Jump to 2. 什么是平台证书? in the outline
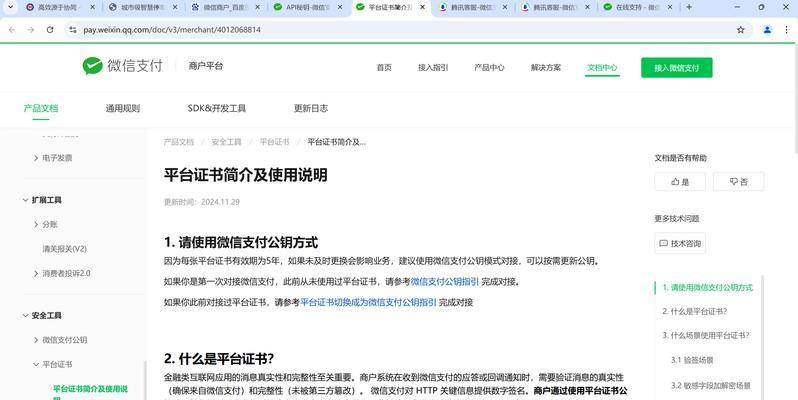Viewport: 798px width, 400px height. (x=695, y=311)
